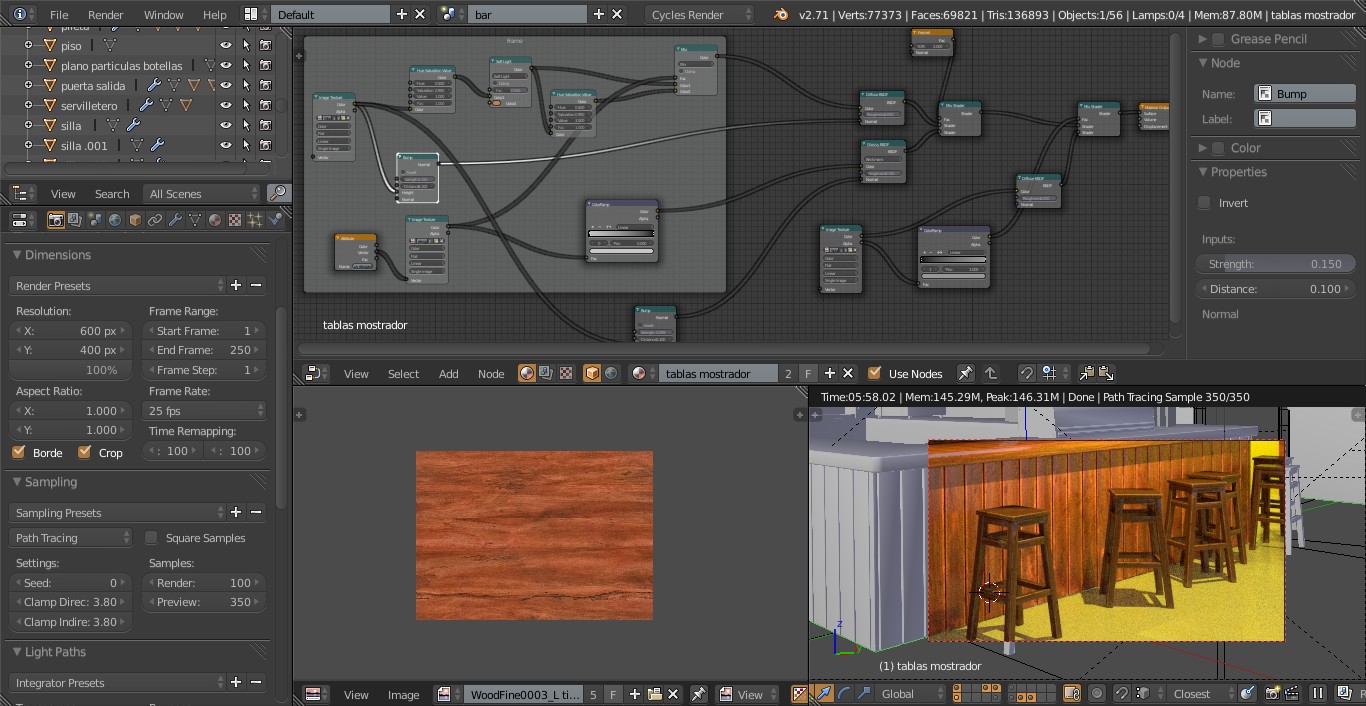Open the Scene properties tab
Image resolution: width=1366 pixels, height=706 pixels.
[x=96, y=220]
